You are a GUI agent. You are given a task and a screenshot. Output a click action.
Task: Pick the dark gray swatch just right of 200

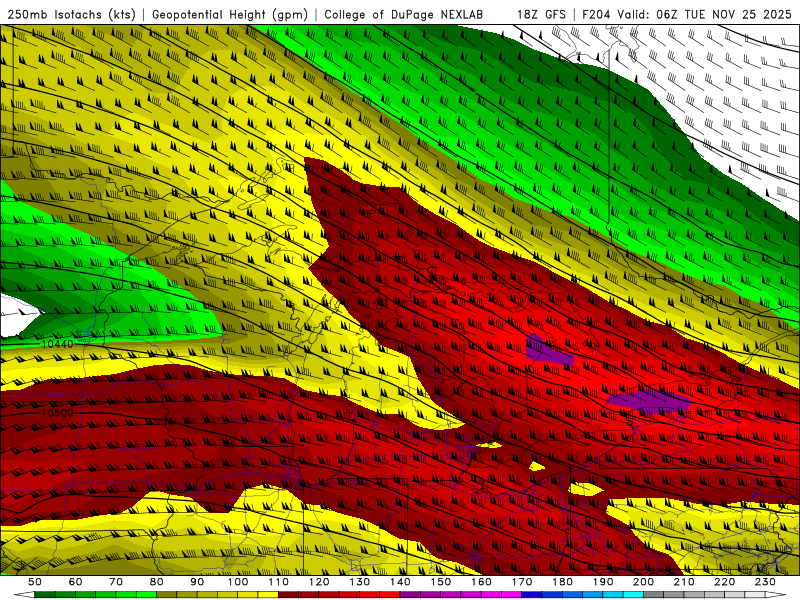pos(653,595)
